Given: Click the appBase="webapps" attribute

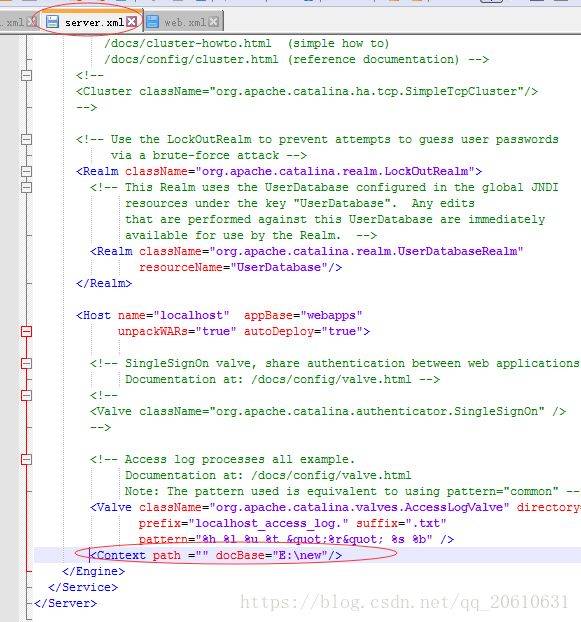Looking at the screenshot, I should pos(303,315).
